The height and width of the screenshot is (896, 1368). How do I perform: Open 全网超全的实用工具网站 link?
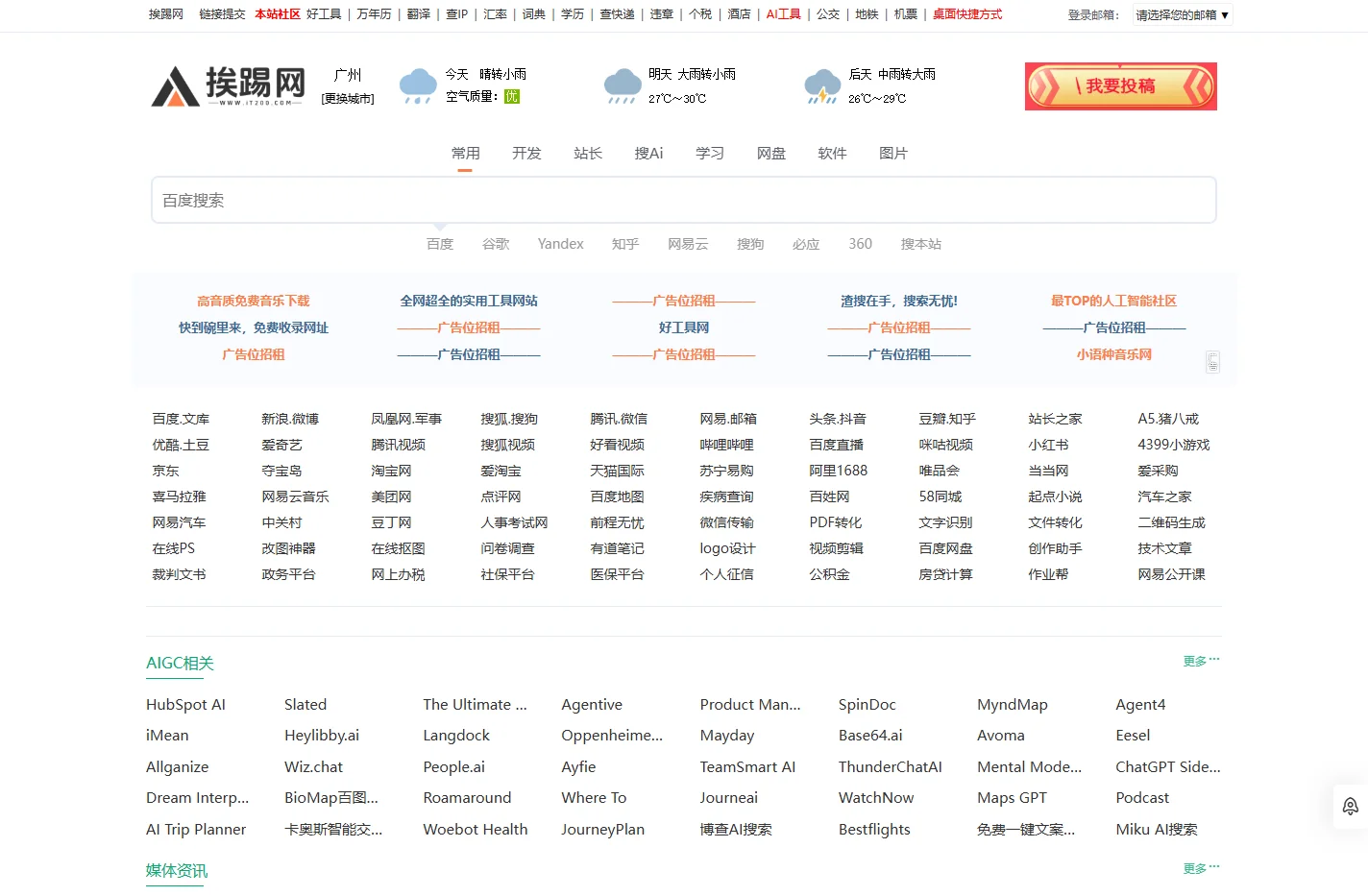(469, 301)
